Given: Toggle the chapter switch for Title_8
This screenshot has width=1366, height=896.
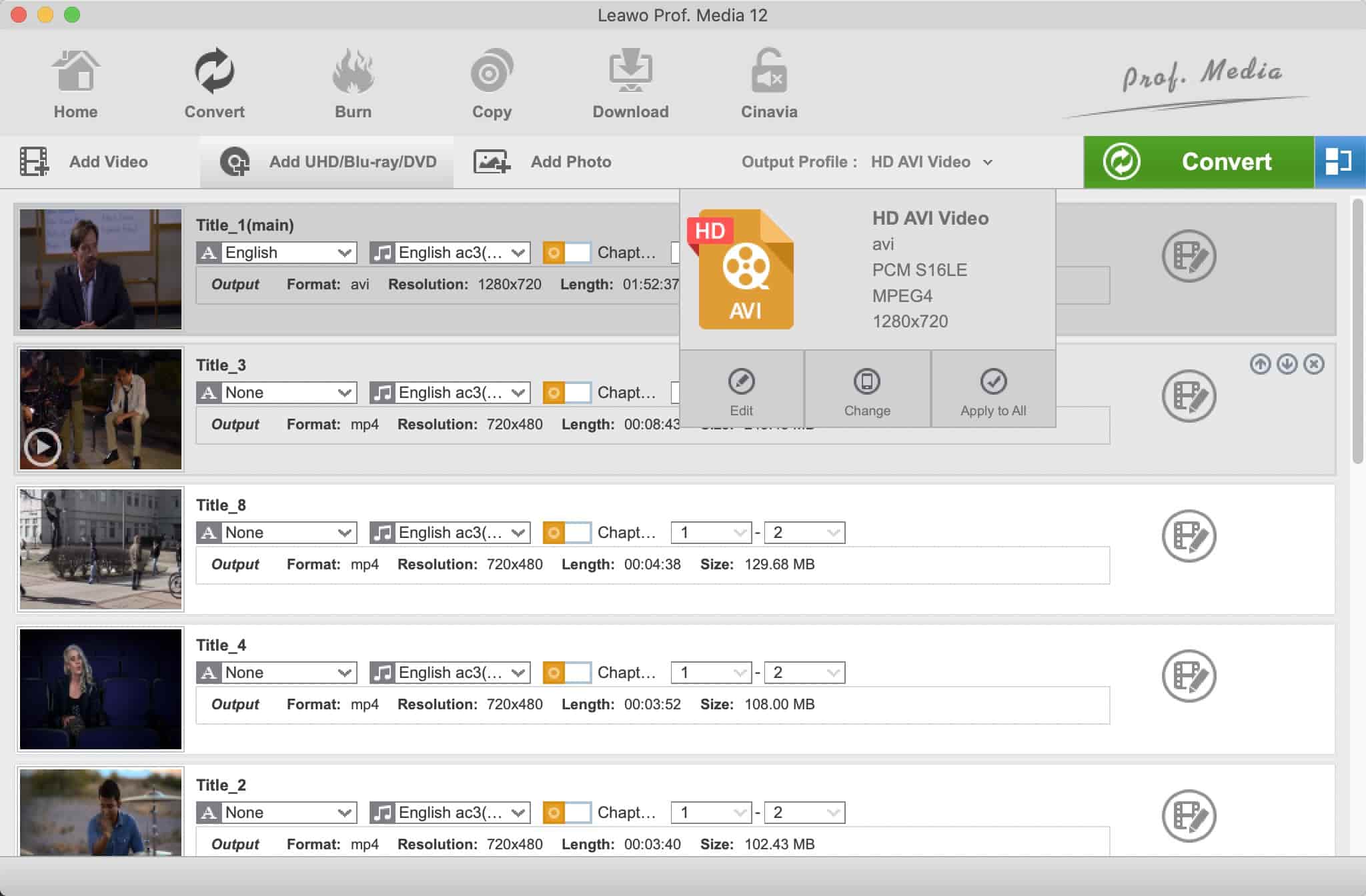Looking at the screenshot, I should (x=566, y=533).
